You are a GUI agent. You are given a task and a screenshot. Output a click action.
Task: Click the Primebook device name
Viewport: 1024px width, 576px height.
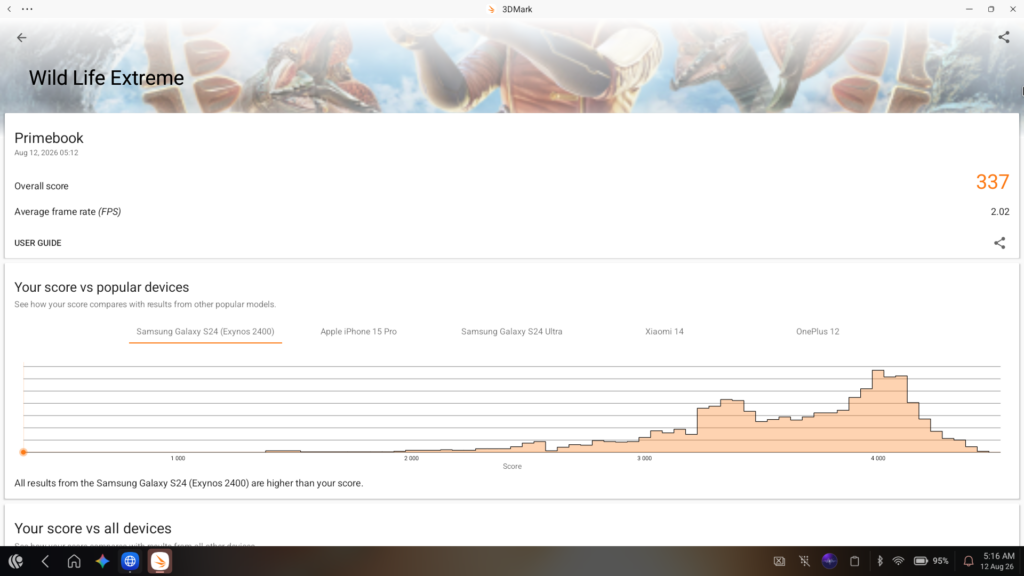49,138
